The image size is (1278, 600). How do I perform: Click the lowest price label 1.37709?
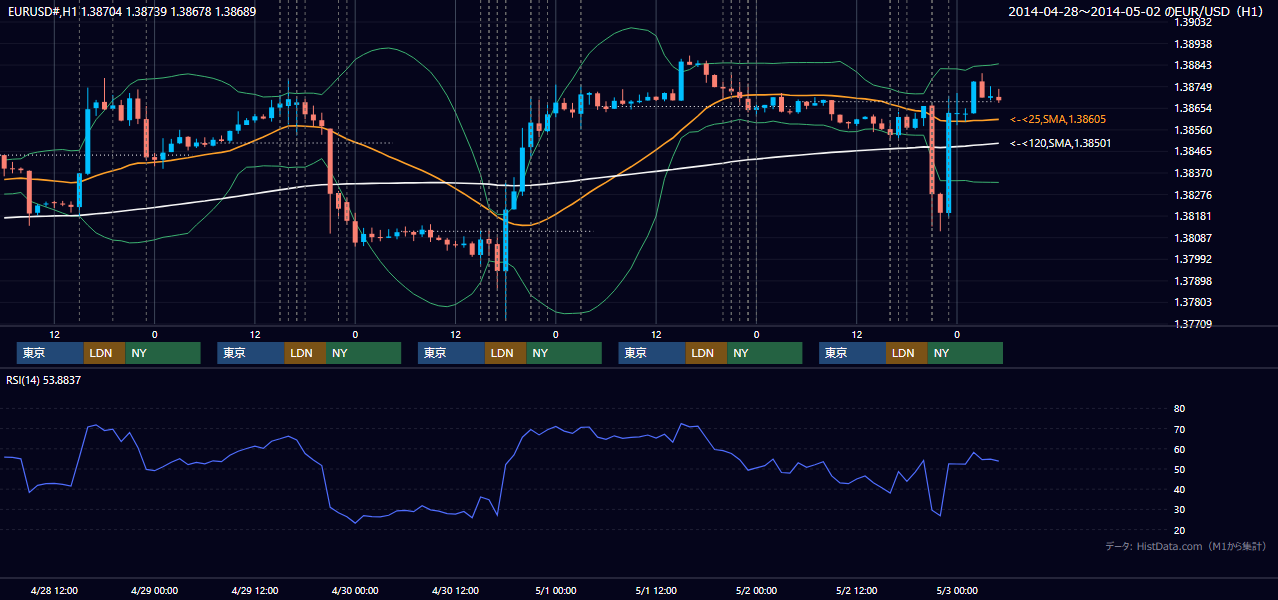1192,324
